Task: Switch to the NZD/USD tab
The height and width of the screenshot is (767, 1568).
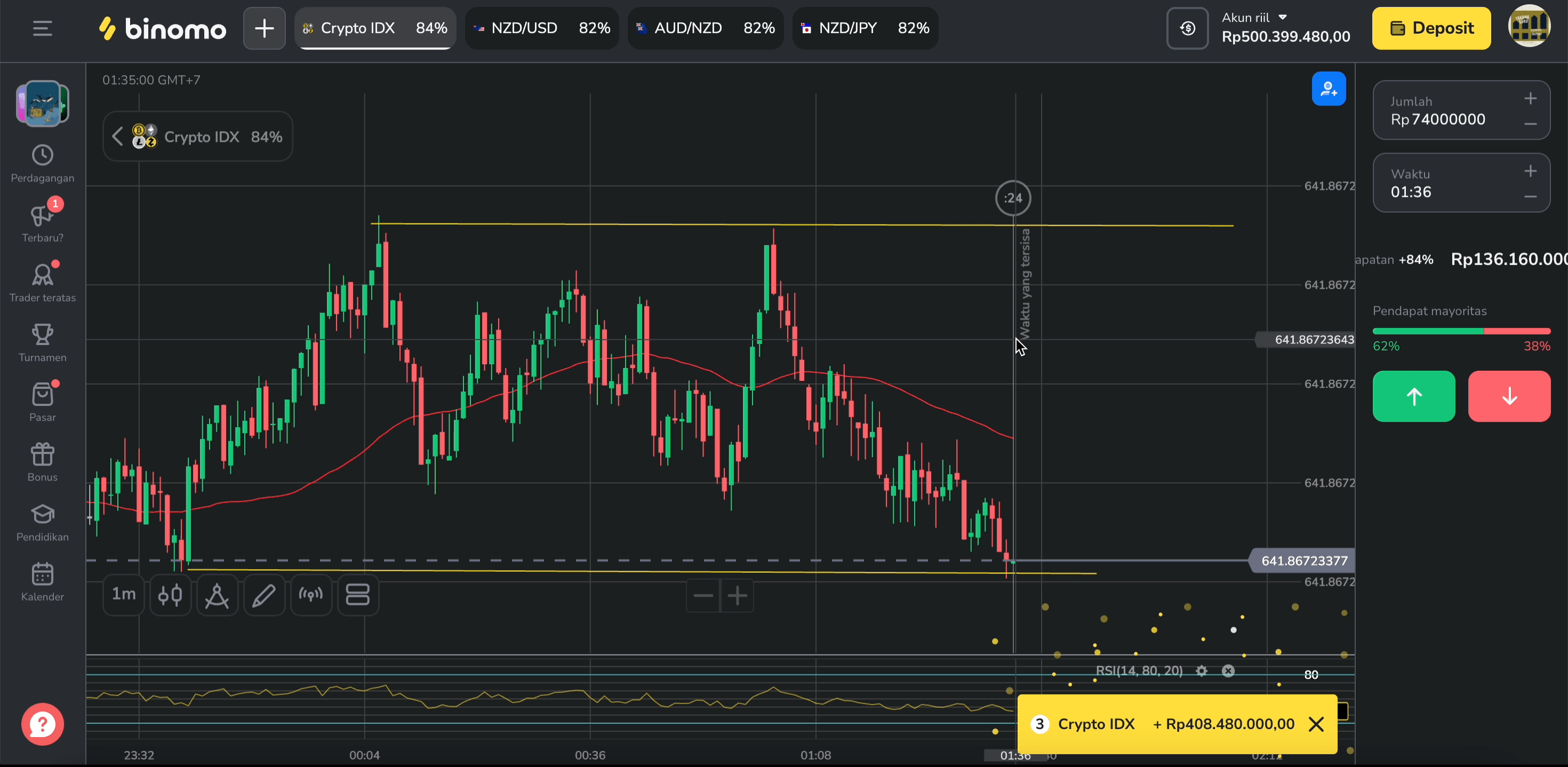Action: point(541,28)
